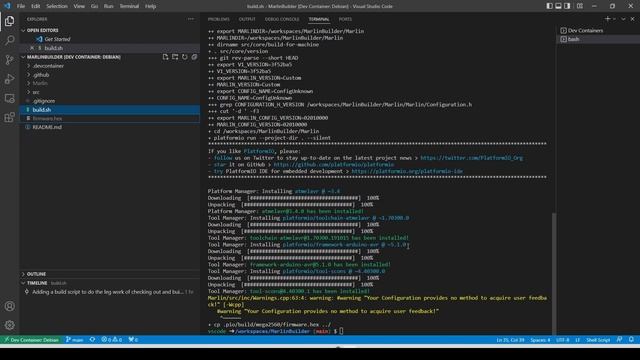Change language mode Shell Script
640x360 pixels.
pyautogui.click(x=598, y=340)
